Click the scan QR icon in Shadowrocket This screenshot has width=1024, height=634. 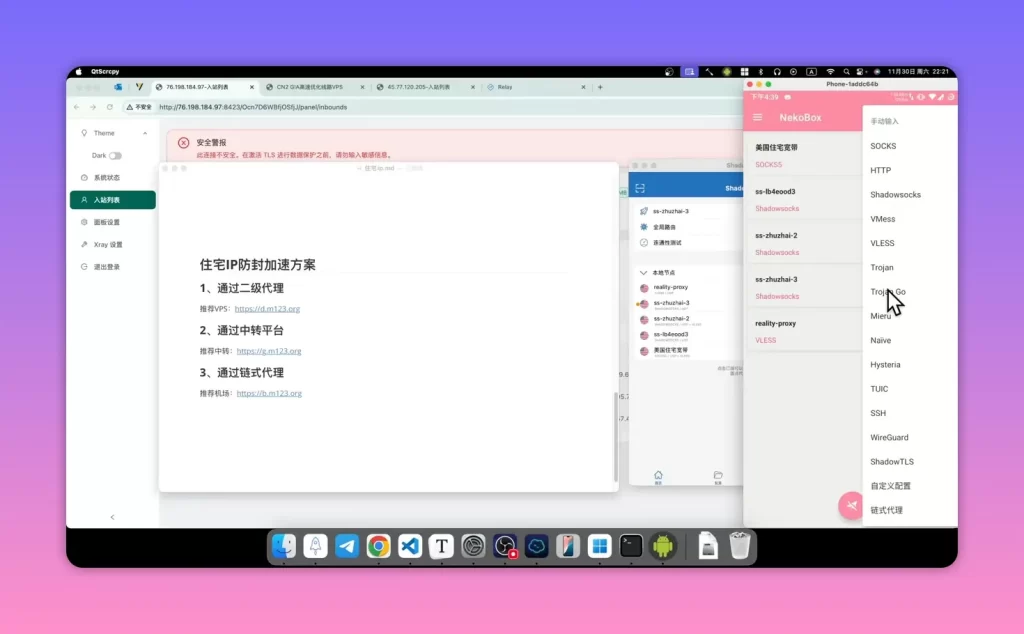click(640, 188)
